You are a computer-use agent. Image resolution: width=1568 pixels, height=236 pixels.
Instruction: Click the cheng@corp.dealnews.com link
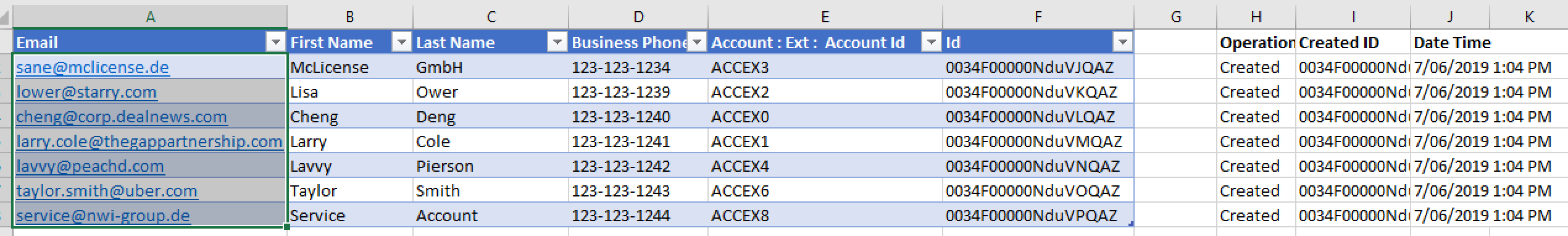[122, 117]
